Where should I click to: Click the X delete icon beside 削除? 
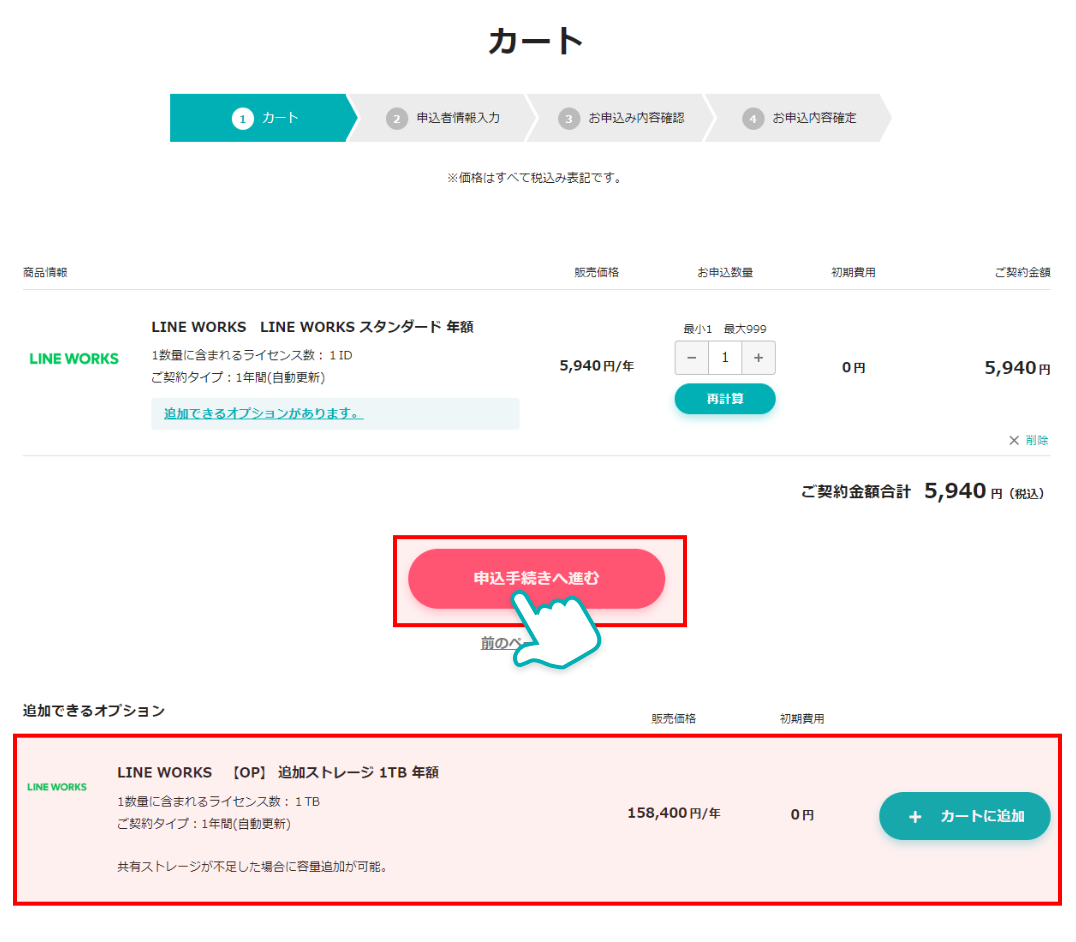1014,440
